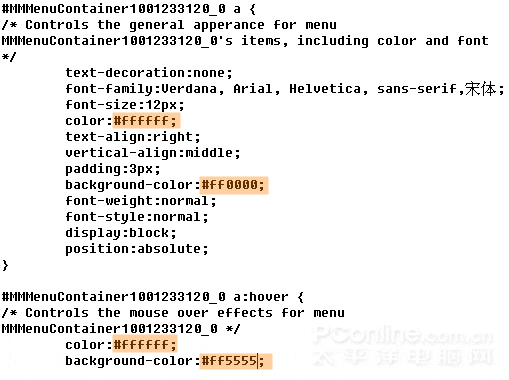The height and width of the screenshot is (380, 509).
Task: Click the hover rule's #ffffff color value
Action: pos(145,345)
